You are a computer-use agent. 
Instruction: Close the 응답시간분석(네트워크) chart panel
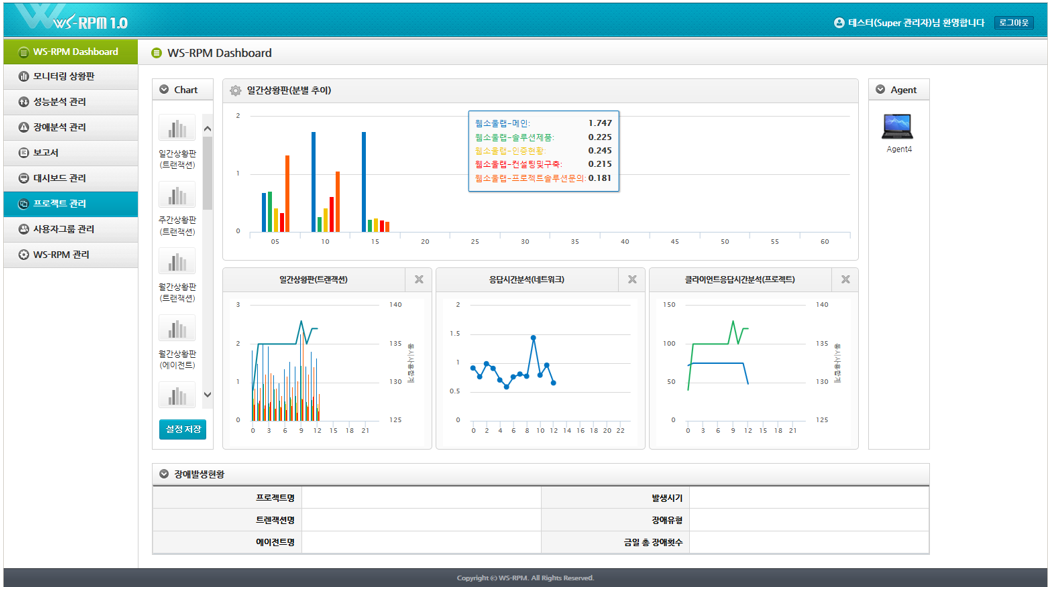(x=632, y=280)
